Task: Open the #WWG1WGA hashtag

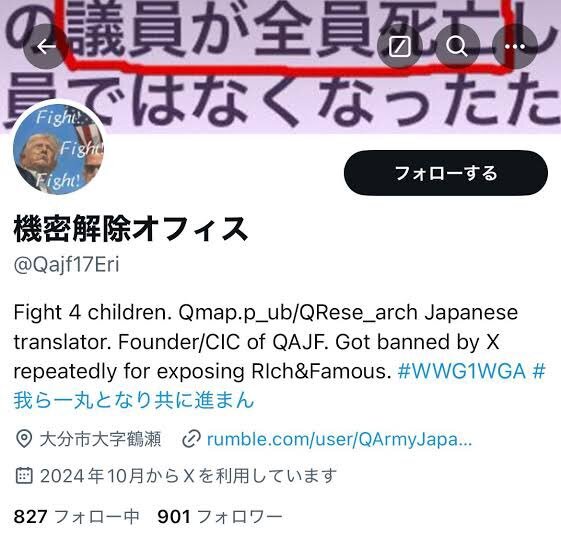Action: tap(462, 371)
